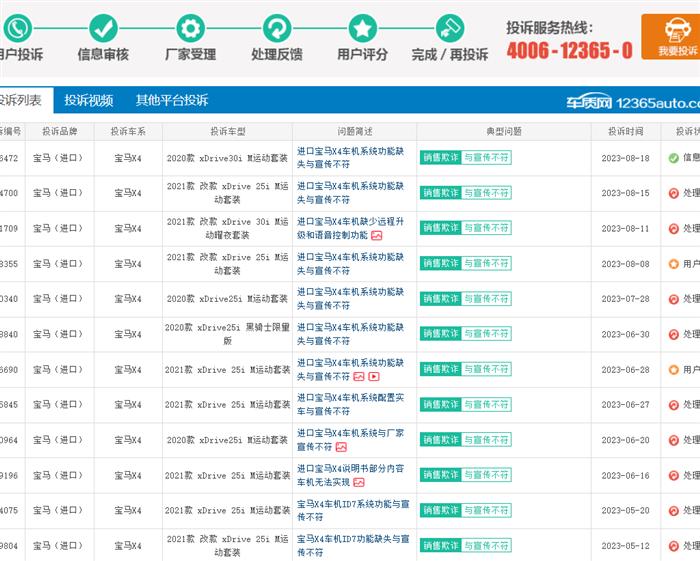The height and width of the screenshot is (561, 700).
Task: Click the 宝马X4 series cell in the 2023-05-12 row
Action: point(128,546)
